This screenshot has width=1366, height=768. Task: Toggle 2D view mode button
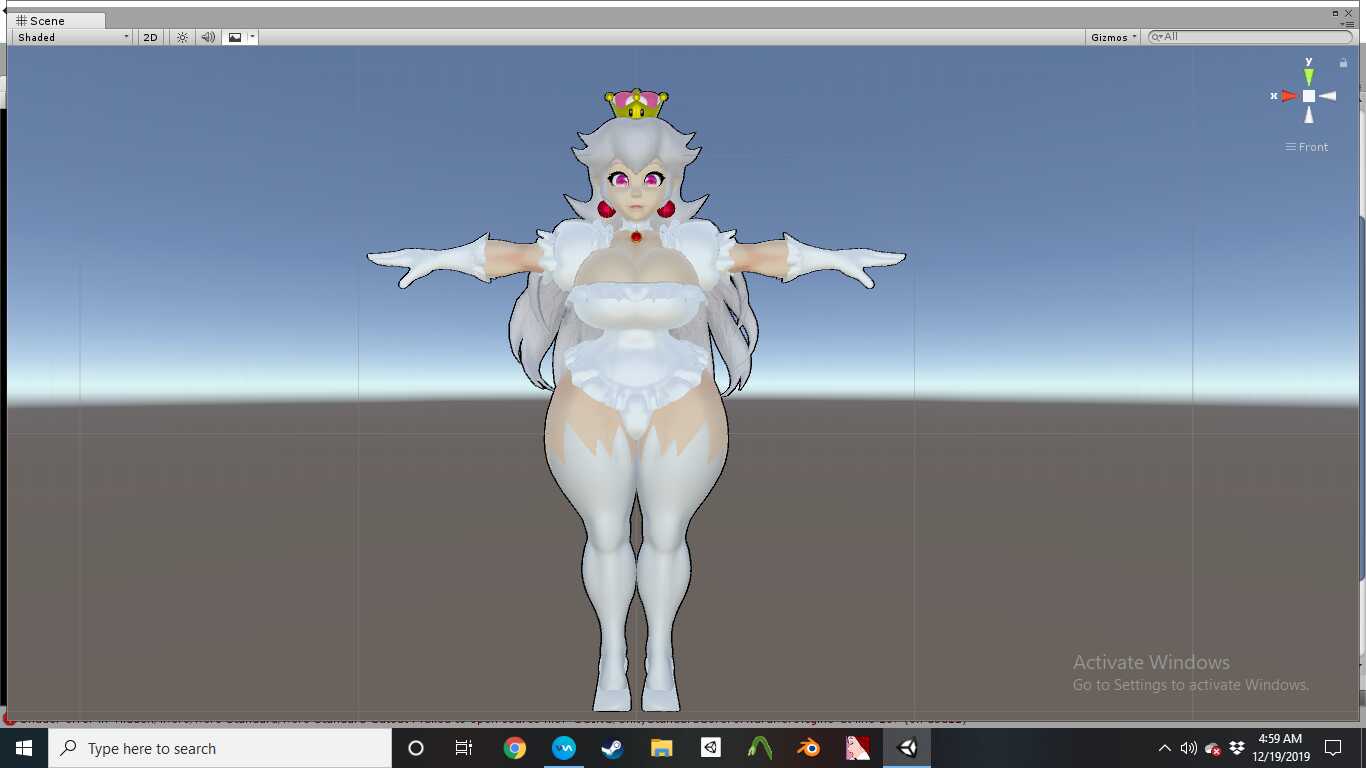(150, 37)
